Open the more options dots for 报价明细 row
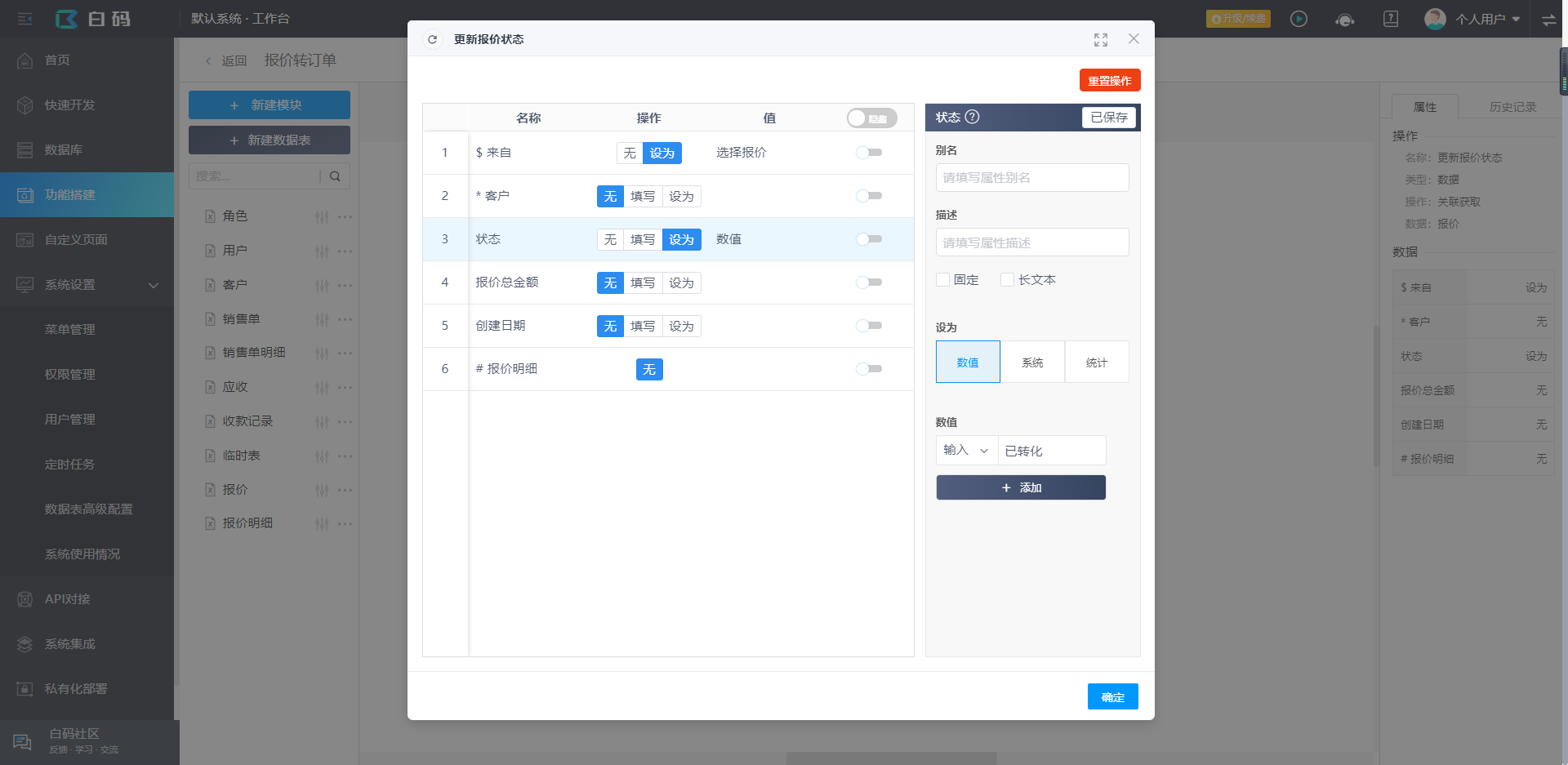1568x765 pixels. click(x=345, y=523)
